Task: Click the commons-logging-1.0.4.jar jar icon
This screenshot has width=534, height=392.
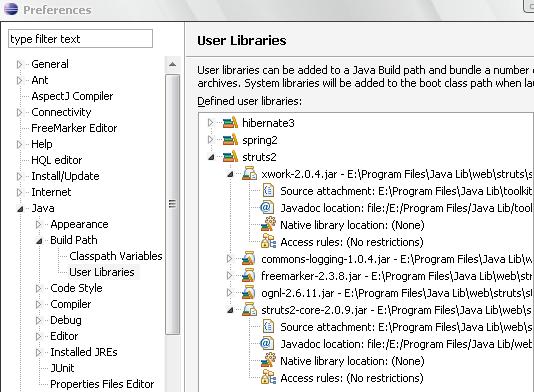Action: 249,259
